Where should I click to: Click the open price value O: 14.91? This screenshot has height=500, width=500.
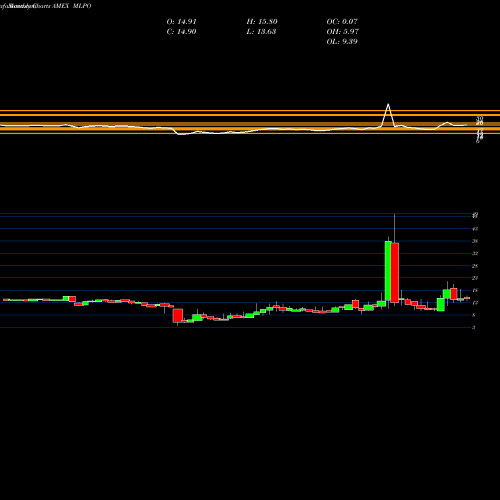pos(181,22)
